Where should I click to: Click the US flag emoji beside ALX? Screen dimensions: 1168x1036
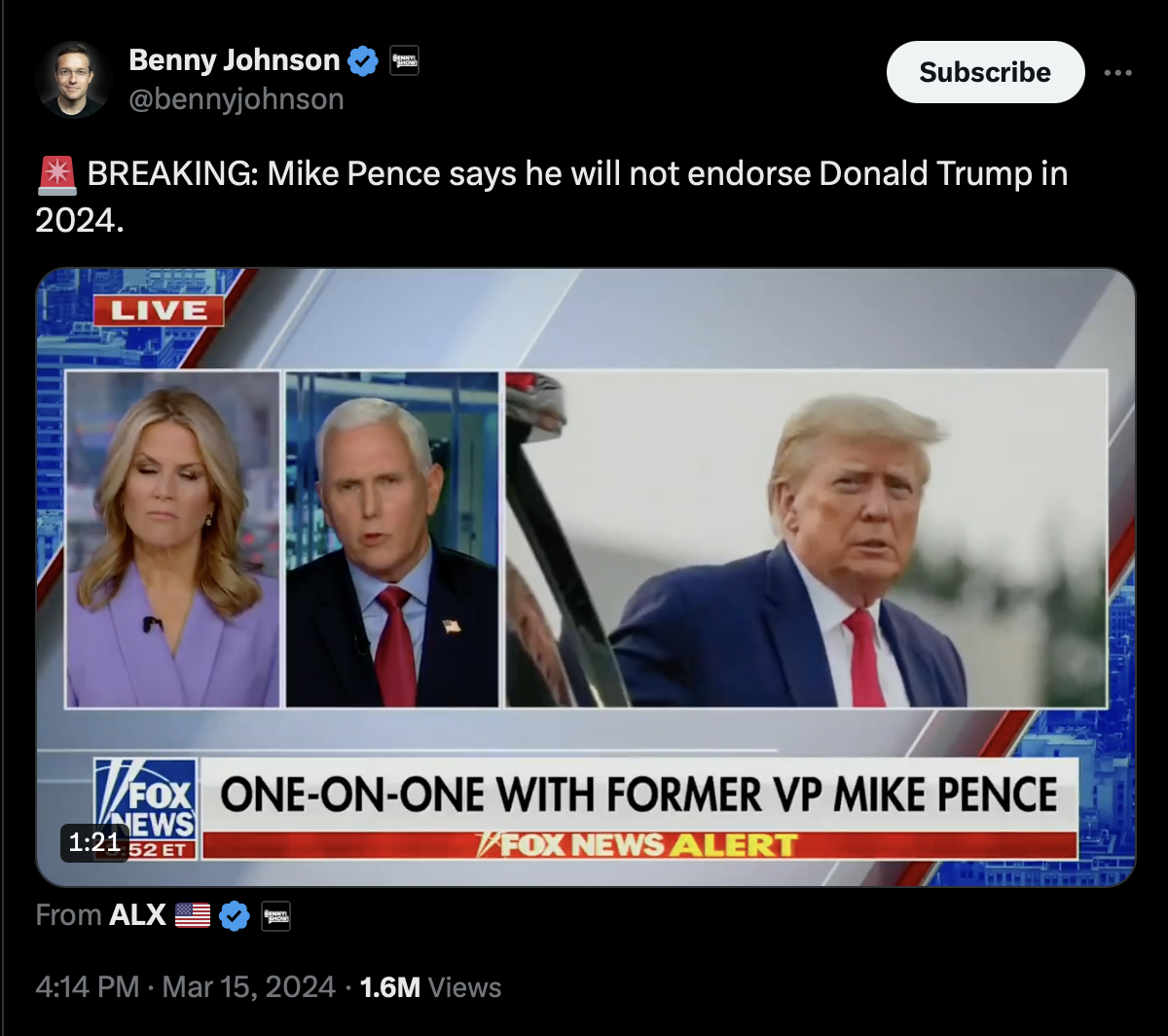coord(193,915)
